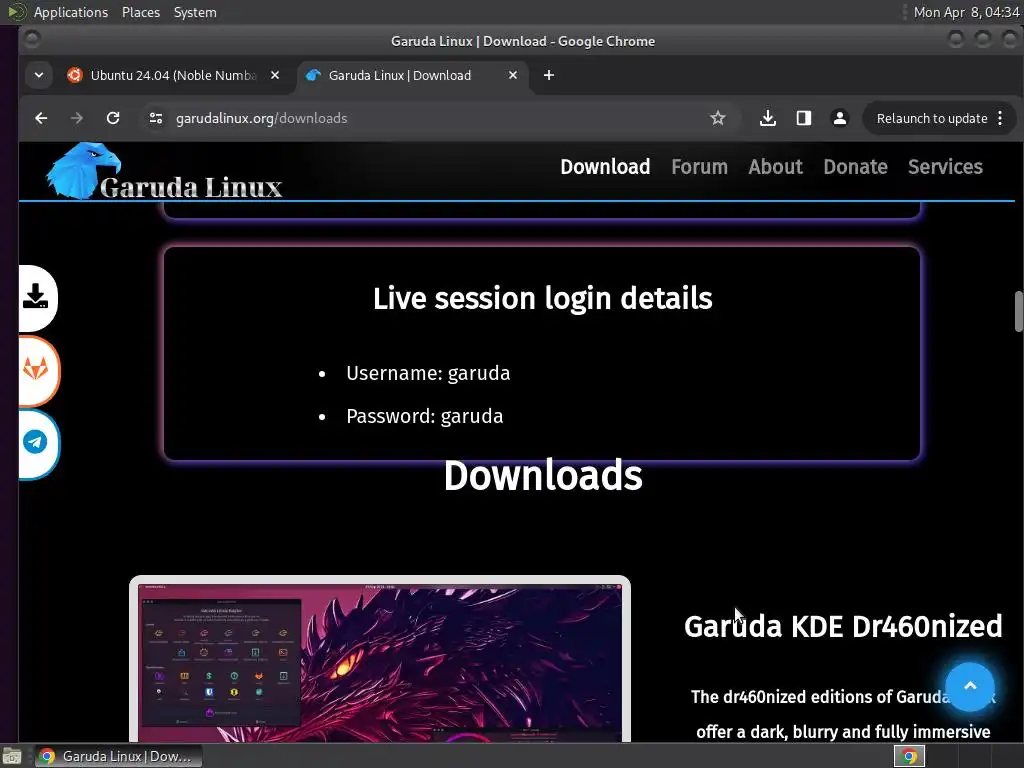Click the clock in the top panel
Screen dimensions: 1024x768
[966, 12]
